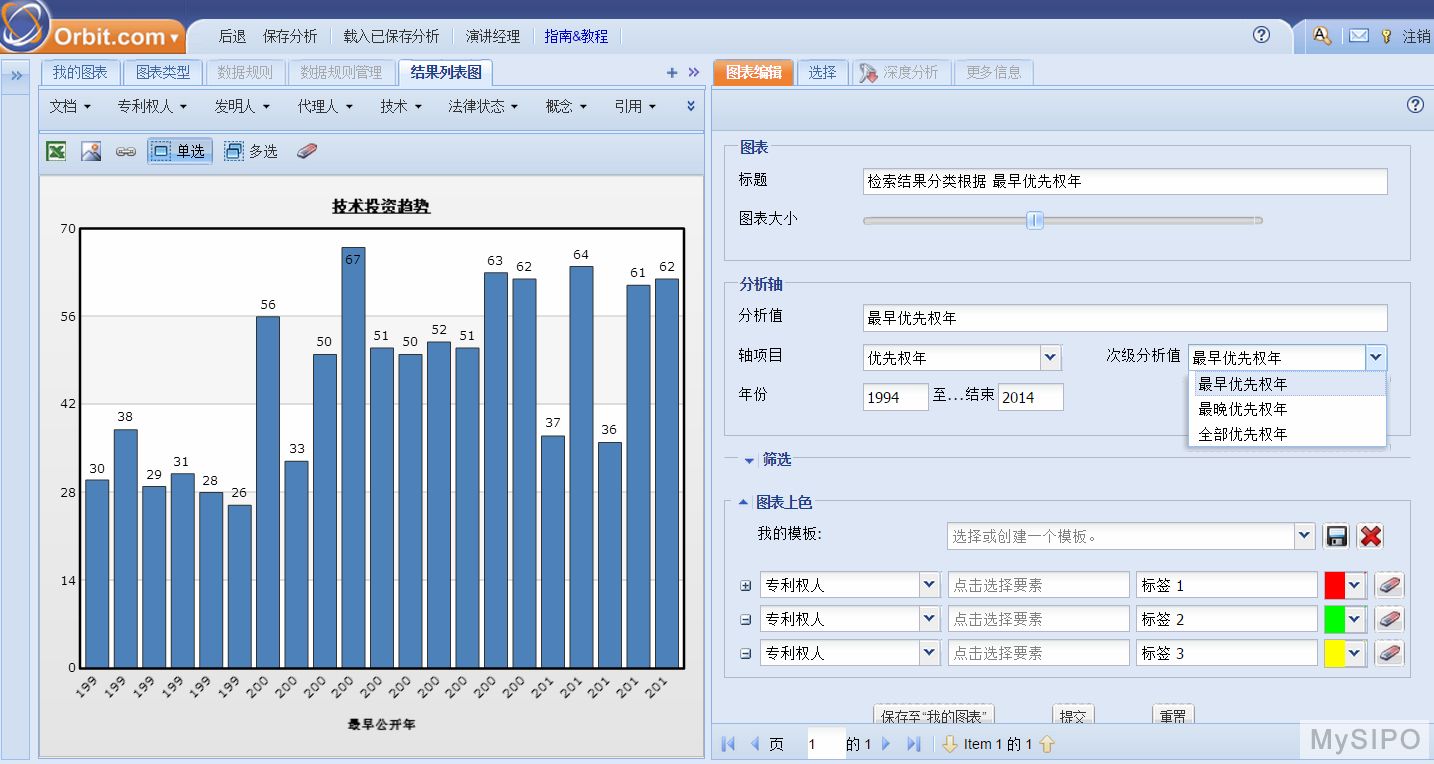Clear 标签 1 row with eraser icon
The image size is (1434, 764).
point(1389,585)
